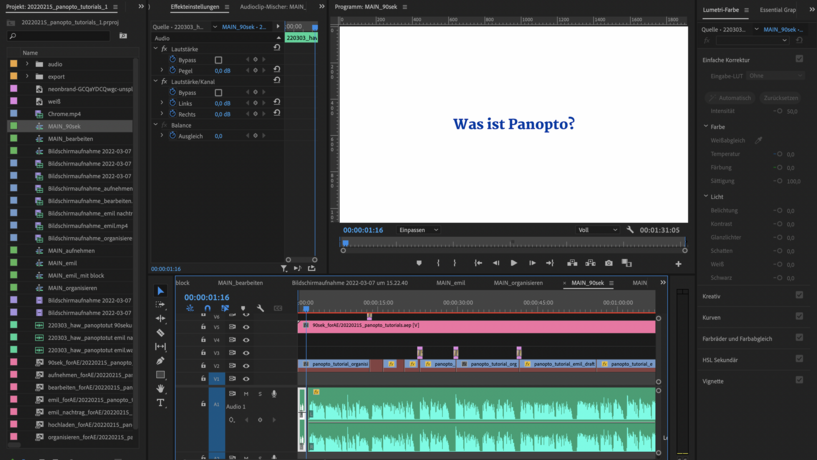Adjust the Belichtung slider

point(778,210)
